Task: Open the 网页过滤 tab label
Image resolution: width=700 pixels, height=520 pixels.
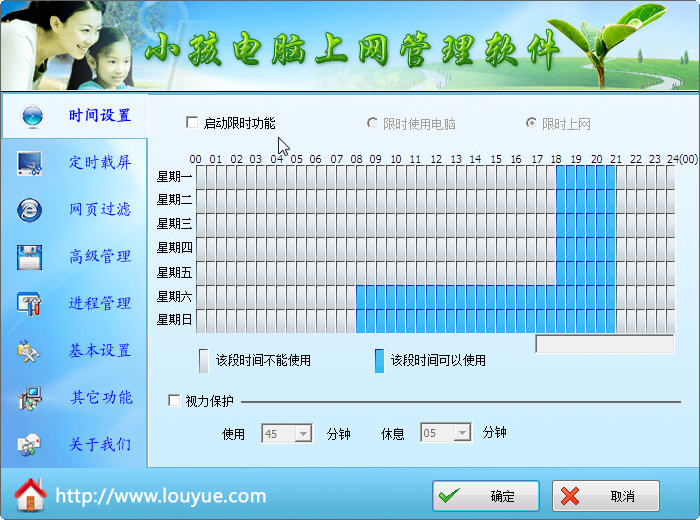Action: click(100, 209)
